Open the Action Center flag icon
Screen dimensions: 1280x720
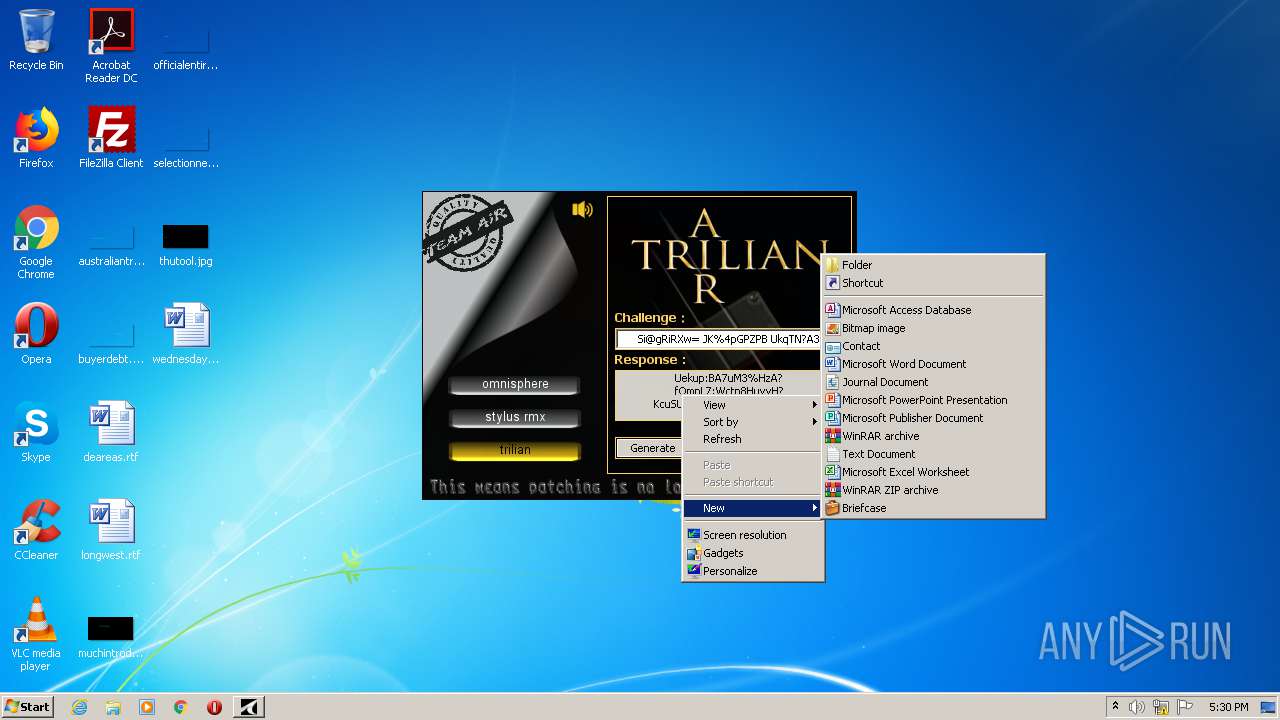pyautogui.click(x=1185, y=707)
